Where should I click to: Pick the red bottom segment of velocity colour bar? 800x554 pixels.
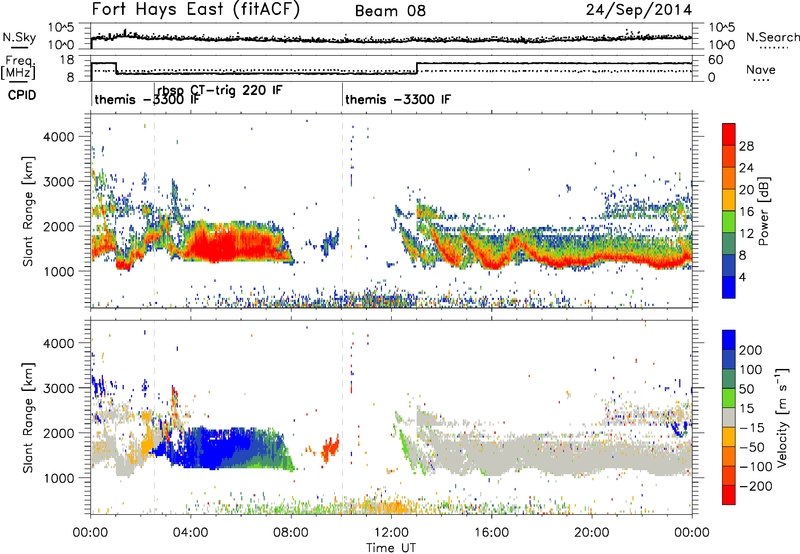point(729,495)
